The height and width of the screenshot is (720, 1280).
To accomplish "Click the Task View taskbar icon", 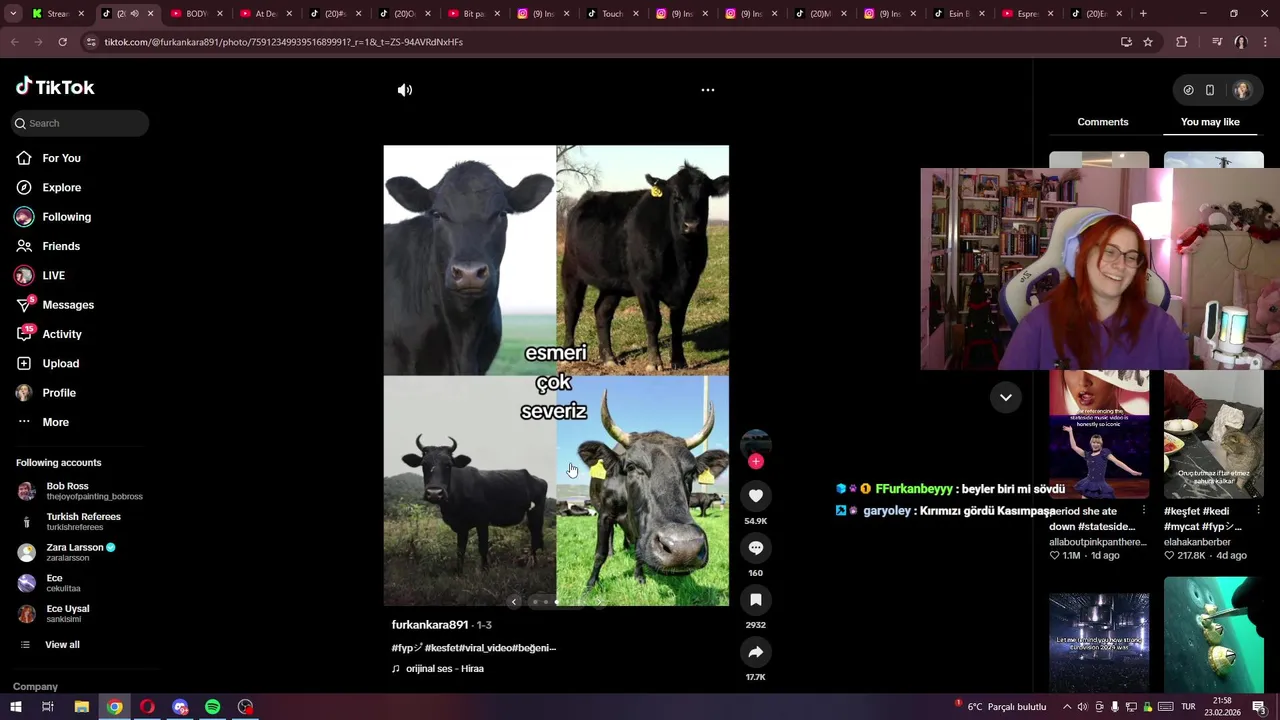I will [47, 707].
